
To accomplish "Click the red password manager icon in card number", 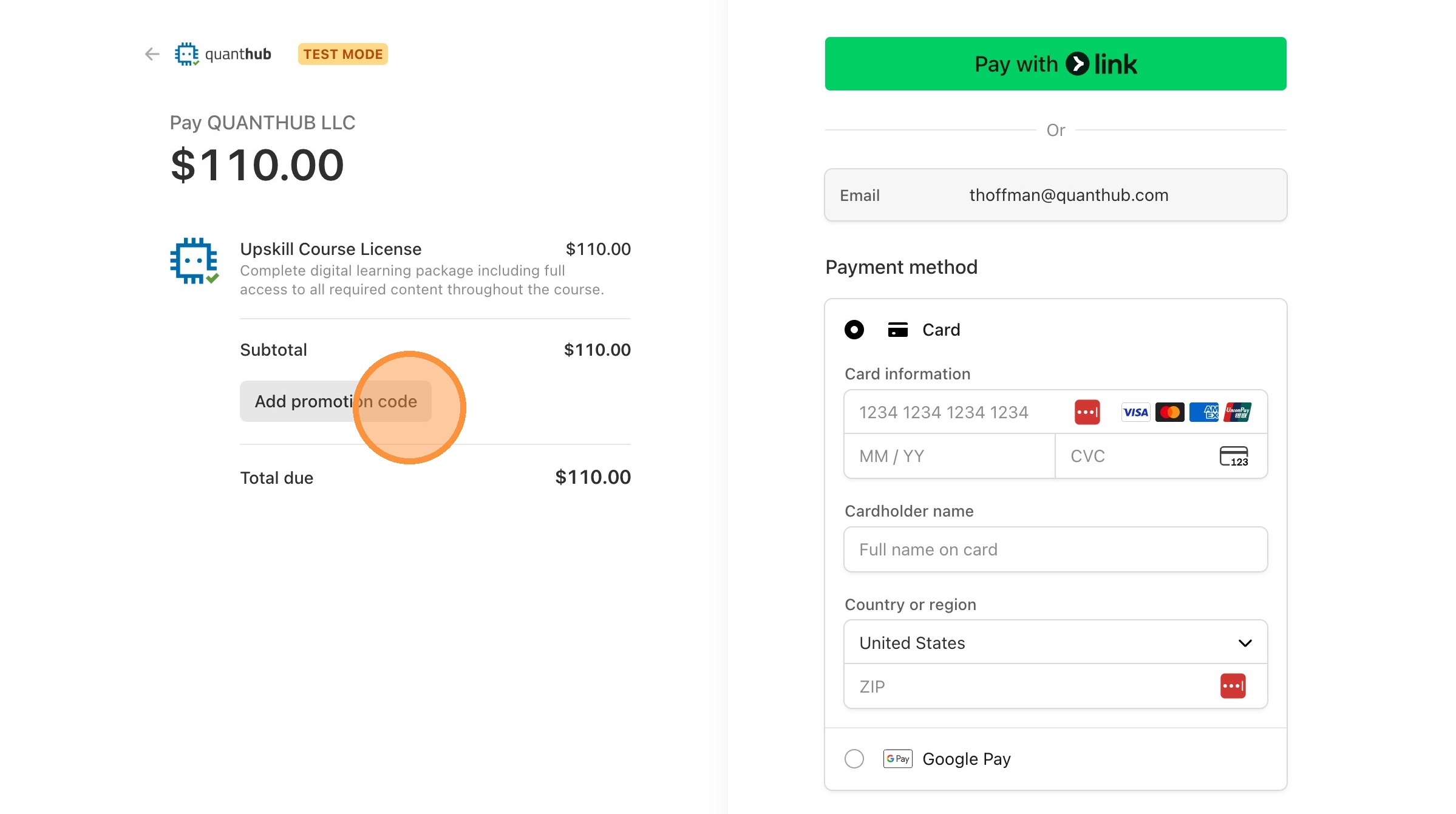I will 1087,412.
